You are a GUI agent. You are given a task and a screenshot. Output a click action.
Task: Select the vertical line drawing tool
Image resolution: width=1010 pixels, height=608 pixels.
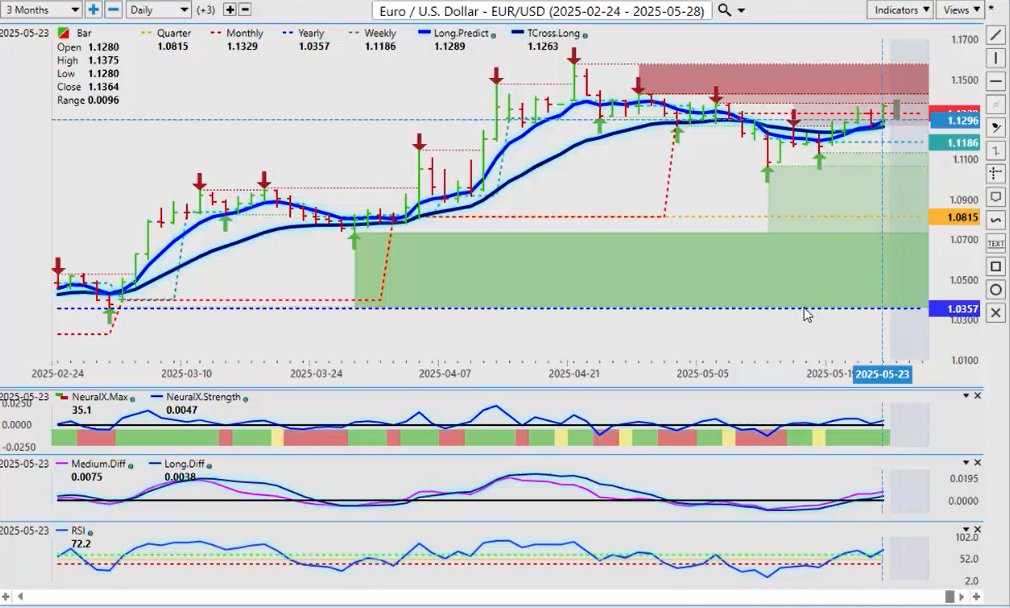coord(995,58)
